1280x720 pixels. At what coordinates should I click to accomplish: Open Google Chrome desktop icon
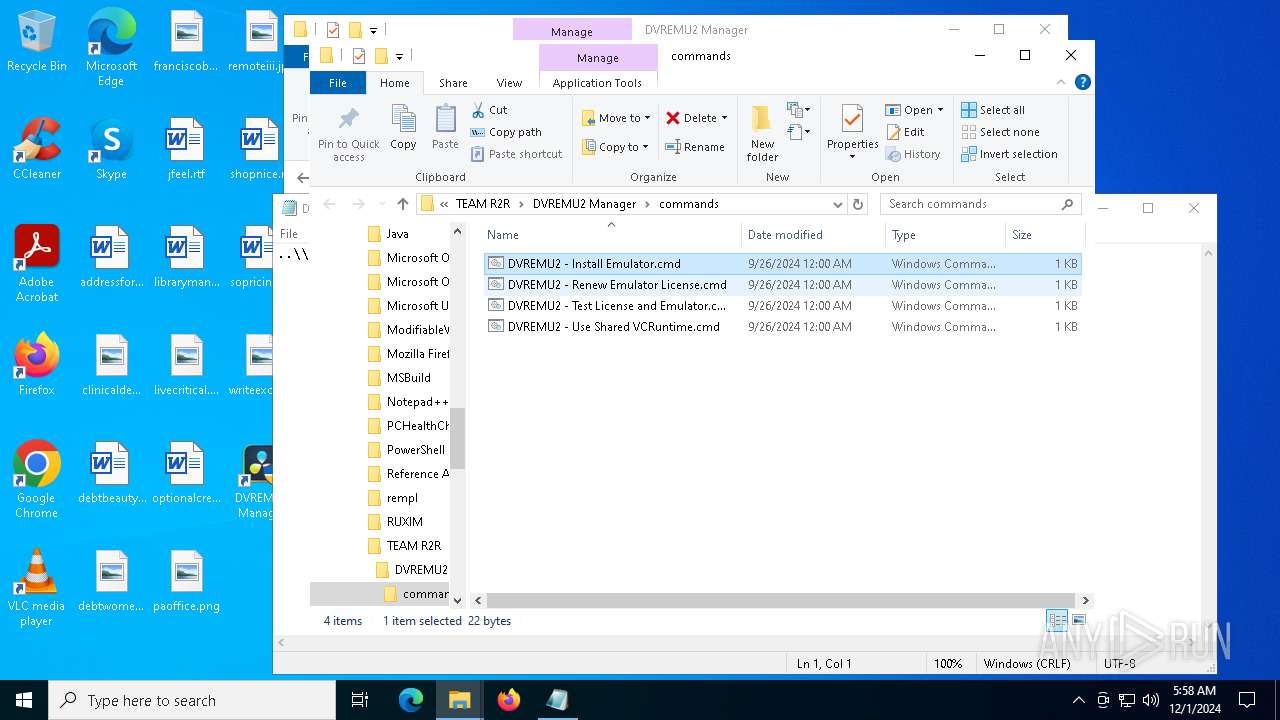click(37, 481)
